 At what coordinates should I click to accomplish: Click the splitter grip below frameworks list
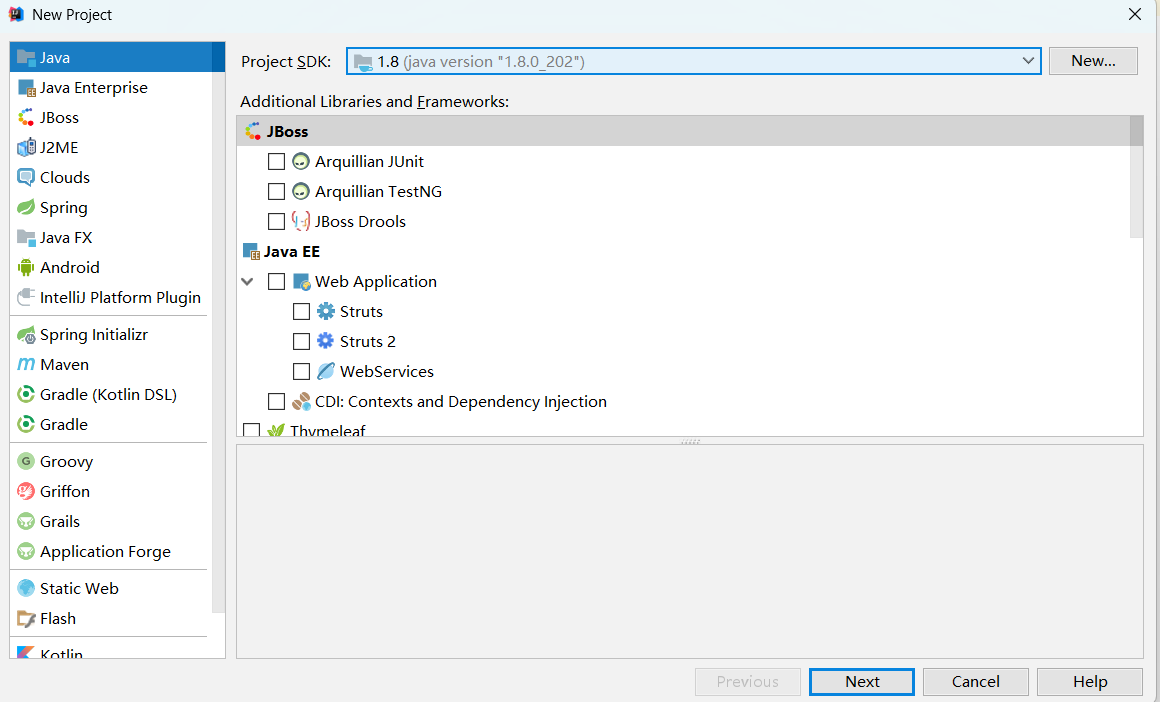tap(689, 441)
